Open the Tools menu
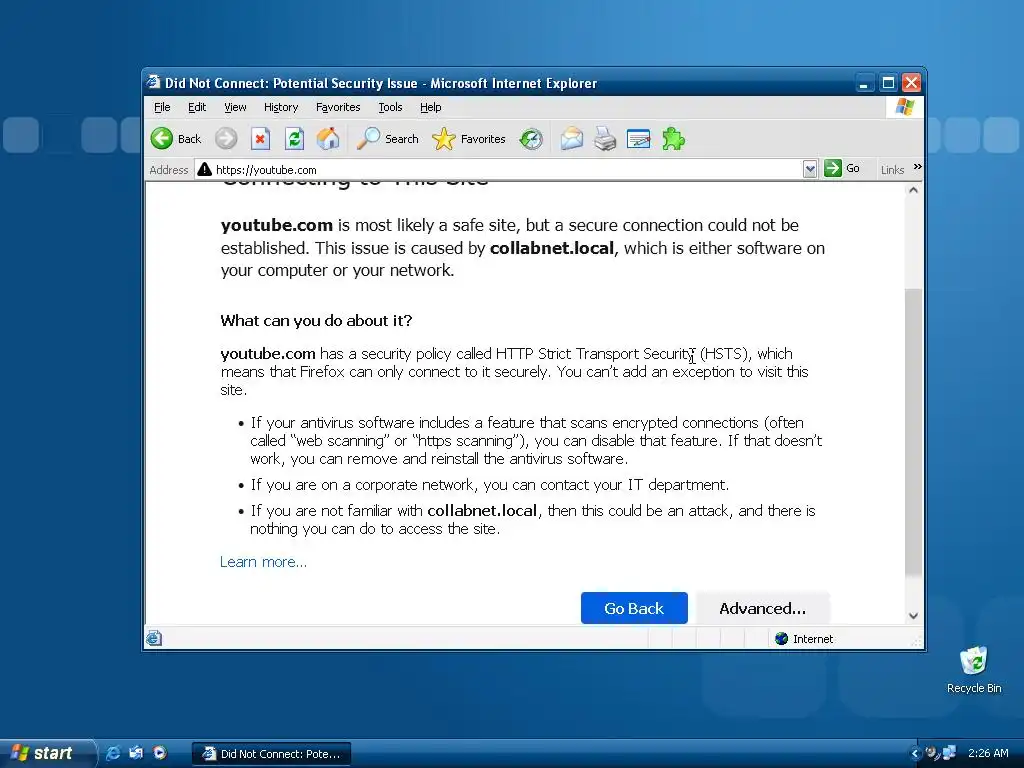The width and height of the screenshot is (1024, 768). coord(390,107)
